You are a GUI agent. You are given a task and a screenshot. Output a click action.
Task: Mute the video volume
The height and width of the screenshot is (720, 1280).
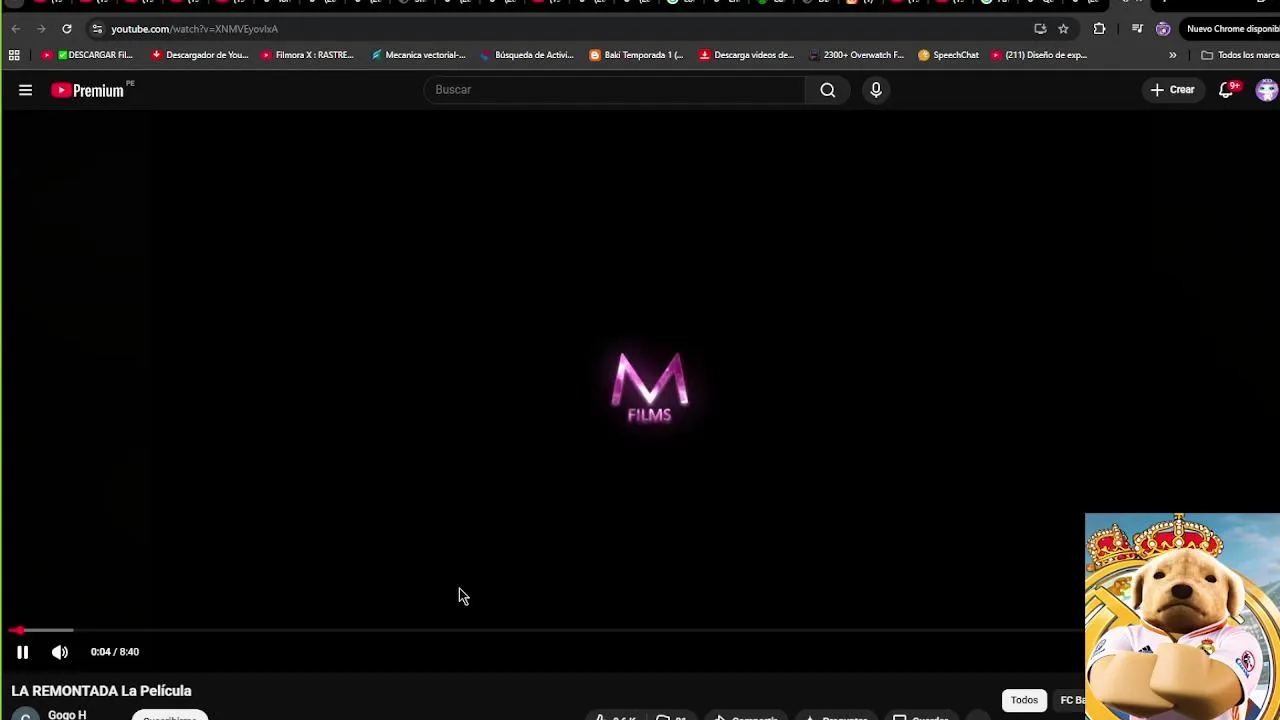(x=60, y=652)
